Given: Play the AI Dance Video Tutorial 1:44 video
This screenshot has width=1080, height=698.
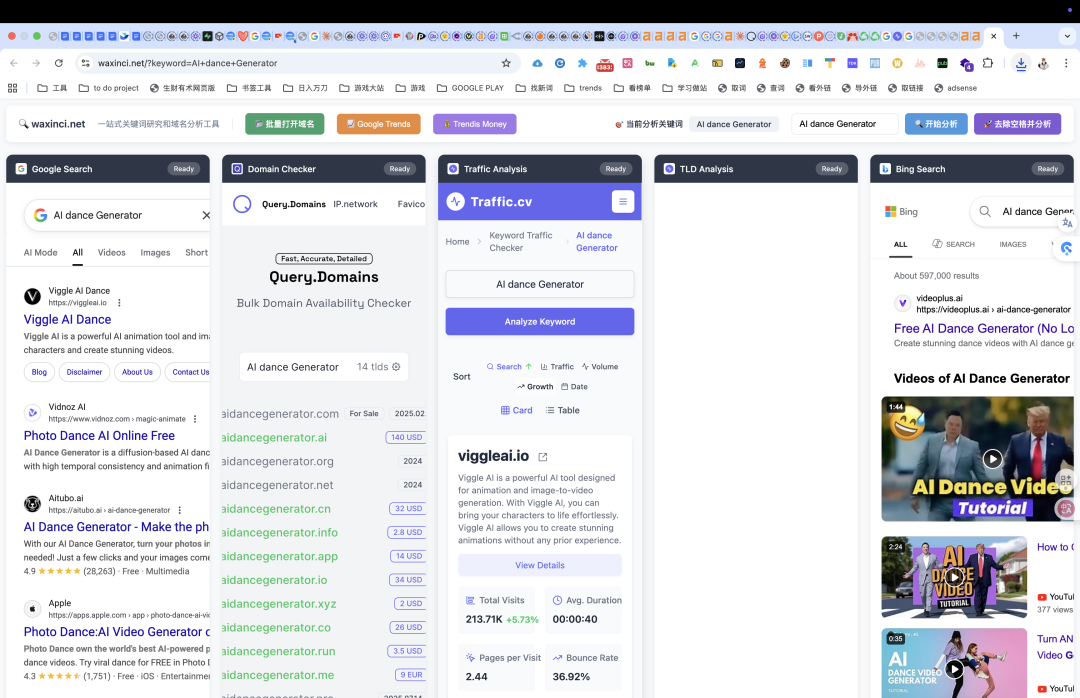Looking at the screenshot, I should 992,458.
